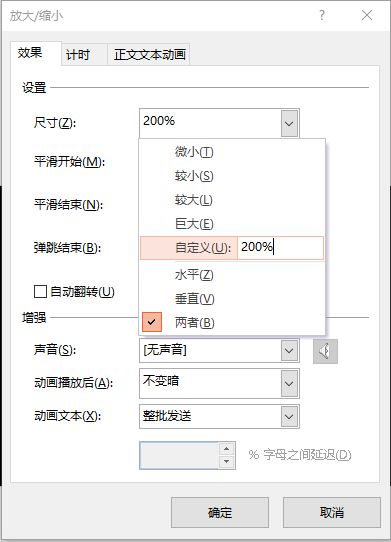This screenshot has width=391, height=542.
Task: Switch to the 正文文本动画 tab
Action: [x=150, y=54]
